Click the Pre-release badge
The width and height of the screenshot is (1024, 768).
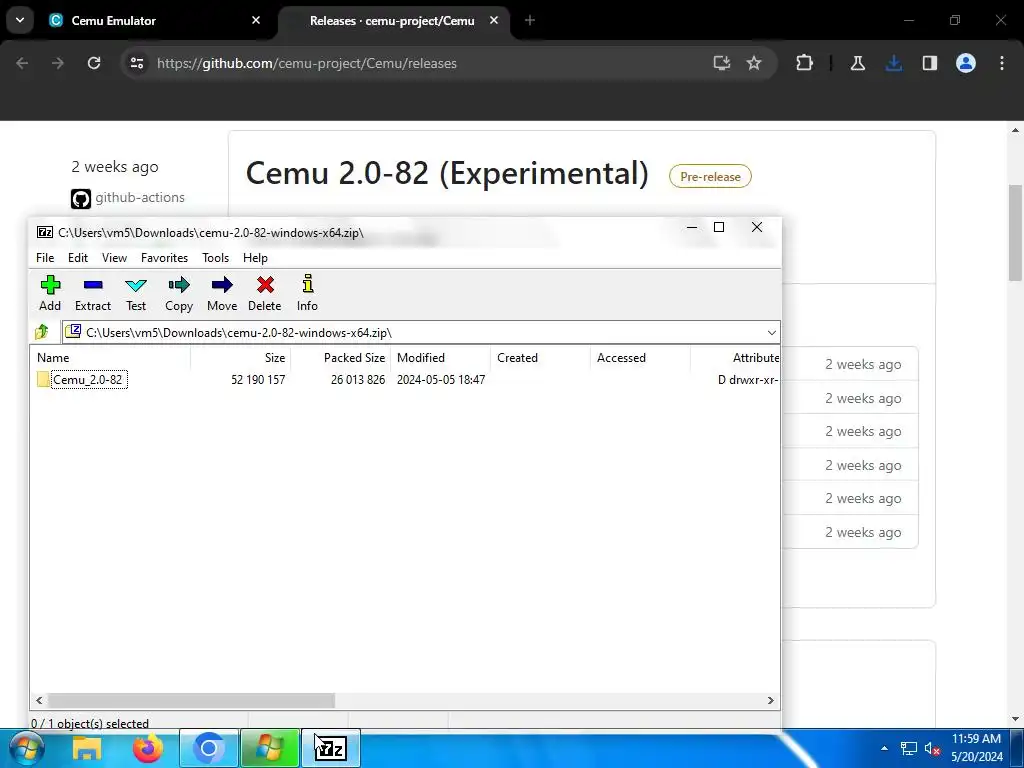tap(711, 176)
